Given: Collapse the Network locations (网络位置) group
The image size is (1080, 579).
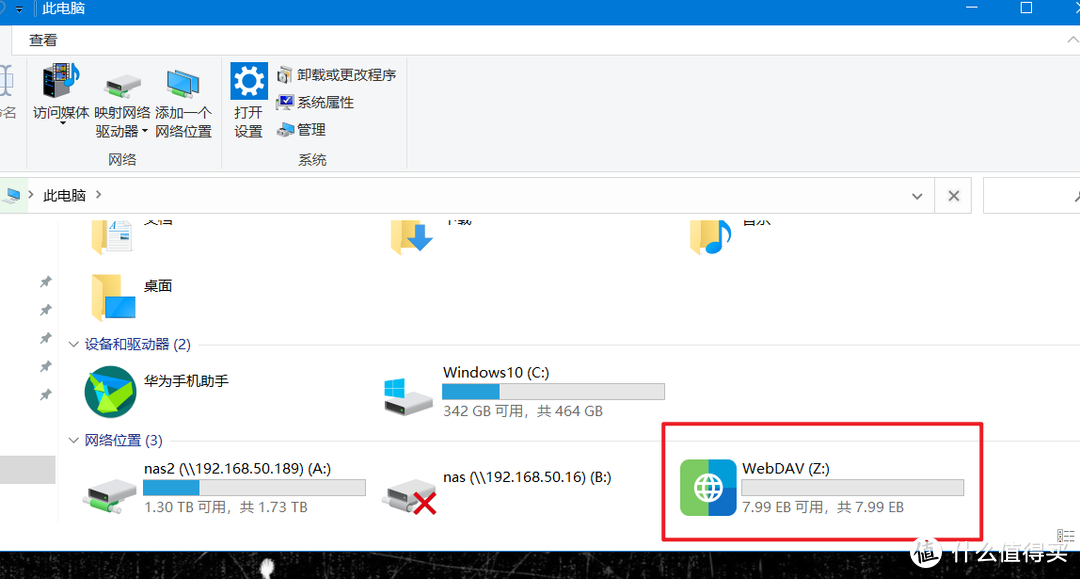Looking at the screenshot, I should coord(74,441).
